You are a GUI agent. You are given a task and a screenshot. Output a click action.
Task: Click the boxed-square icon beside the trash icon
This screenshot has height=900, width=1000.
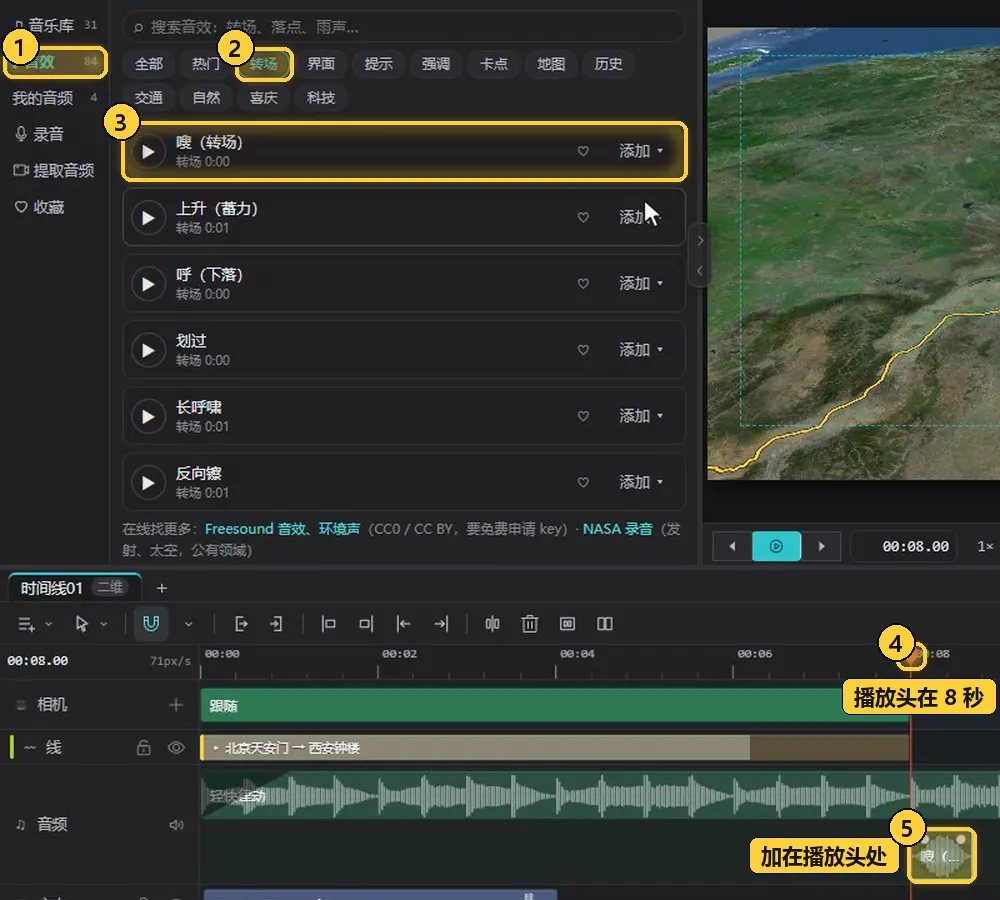click(567, 624)
